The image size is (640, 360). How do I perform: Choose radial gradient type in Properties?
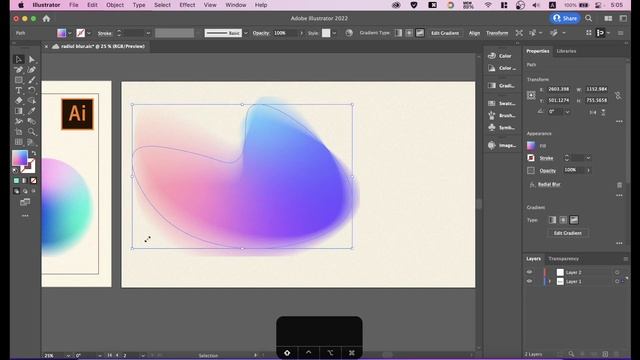[563, 220]
